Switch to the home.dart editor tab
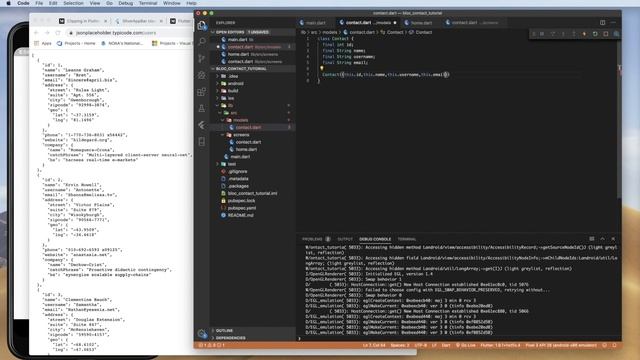Image resolution: width=640 pixels, height=360 pixels. click(x=420, y=23)
